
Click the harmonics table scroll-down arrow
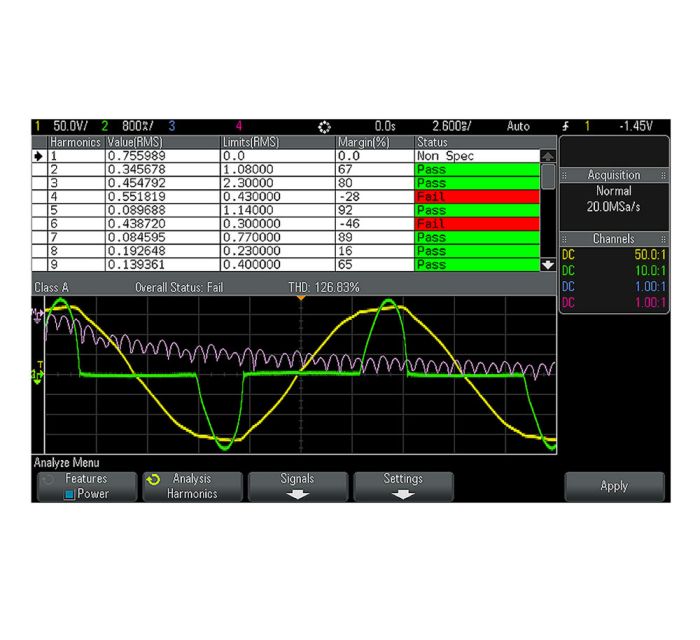(x=548, y=265)
